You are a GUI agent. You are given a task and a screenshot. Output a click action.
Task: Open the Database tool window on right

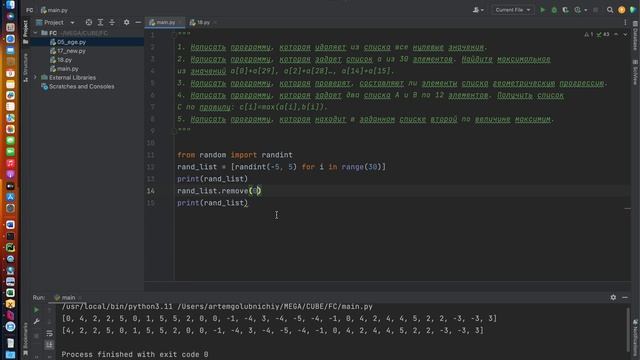[x=635, y=35]
